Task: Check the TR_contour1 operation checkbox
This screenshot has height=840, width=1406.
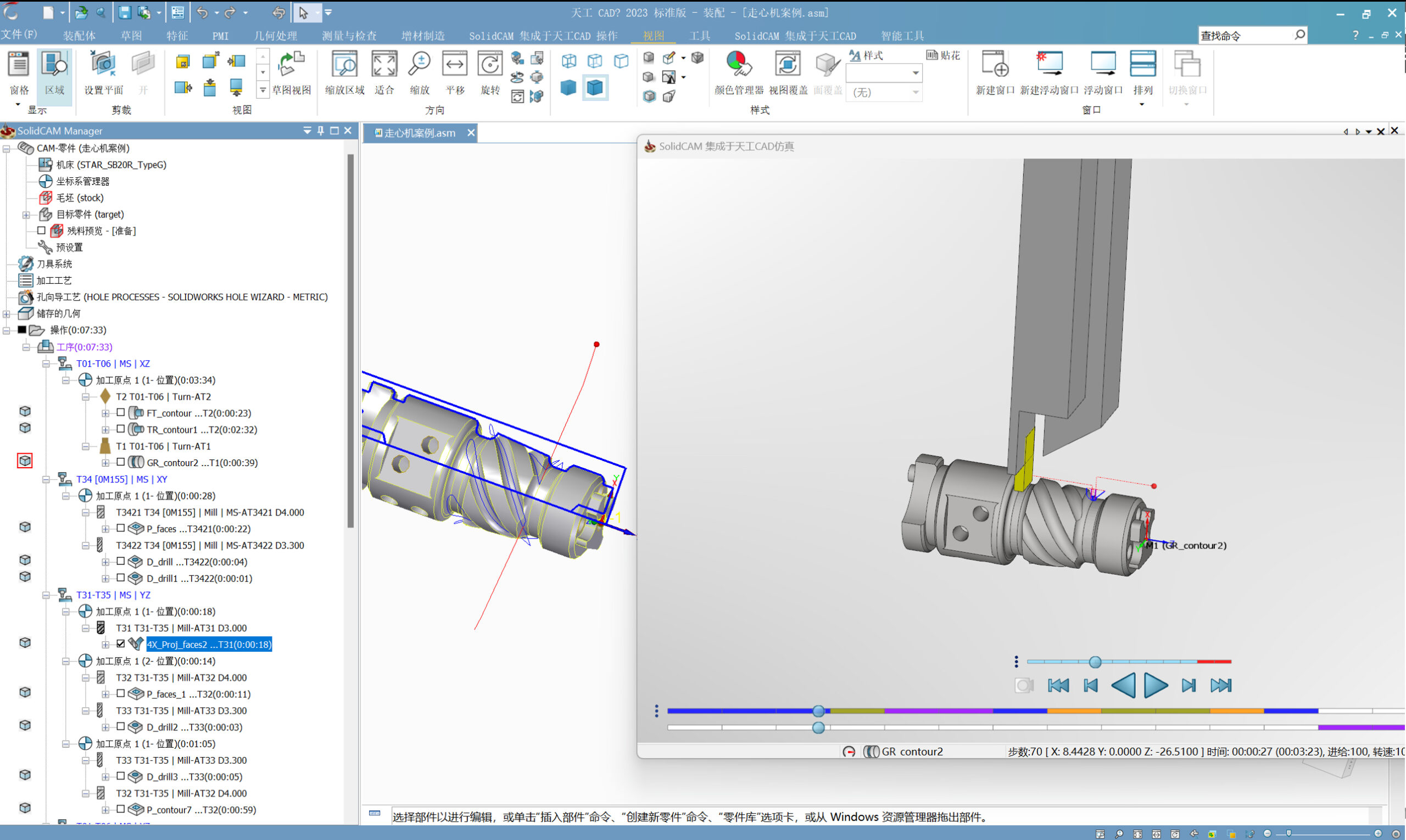Action: coord(121,429)
